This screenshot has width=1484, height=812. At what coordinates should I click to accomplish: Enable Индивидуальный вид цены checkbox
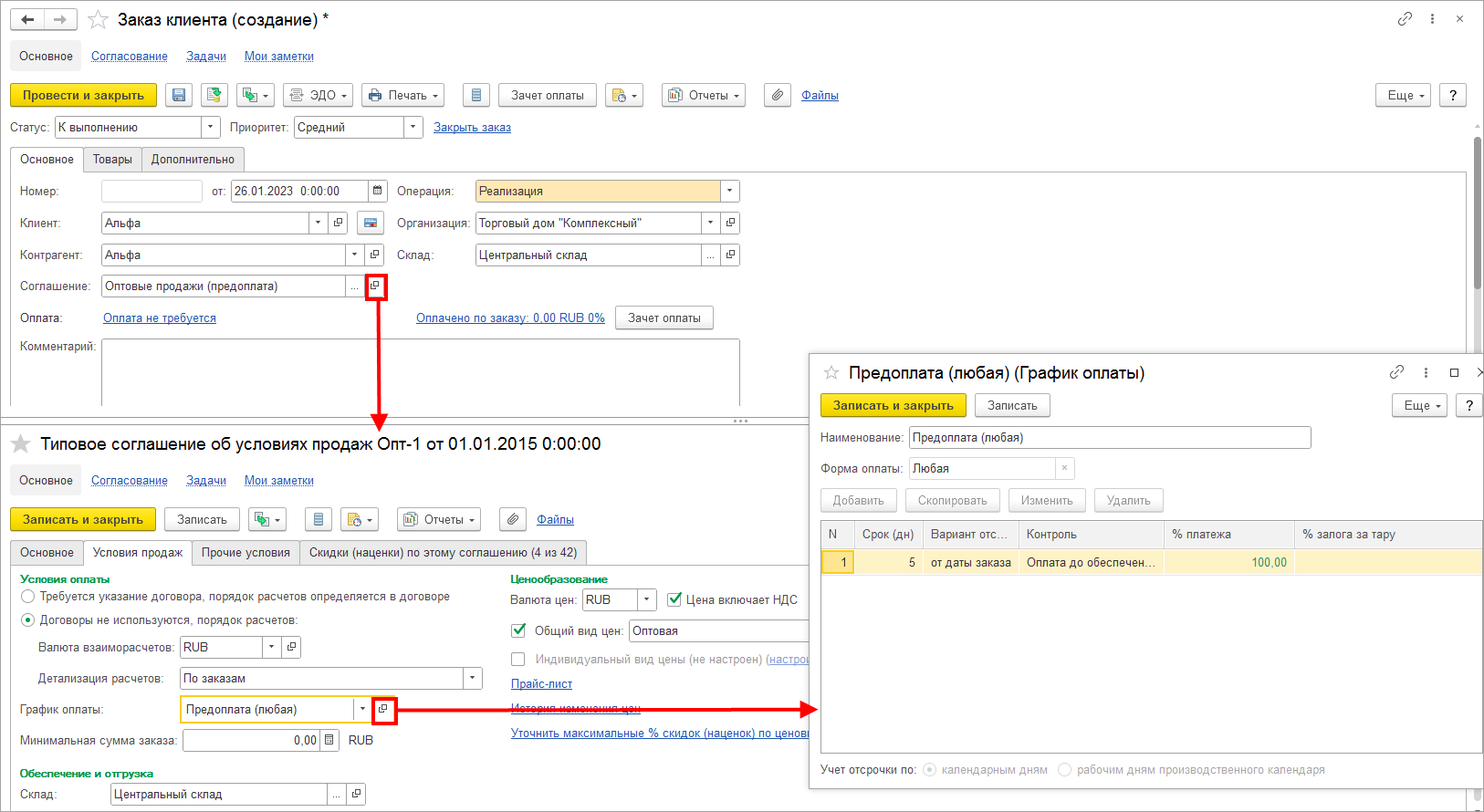(518, 659)
